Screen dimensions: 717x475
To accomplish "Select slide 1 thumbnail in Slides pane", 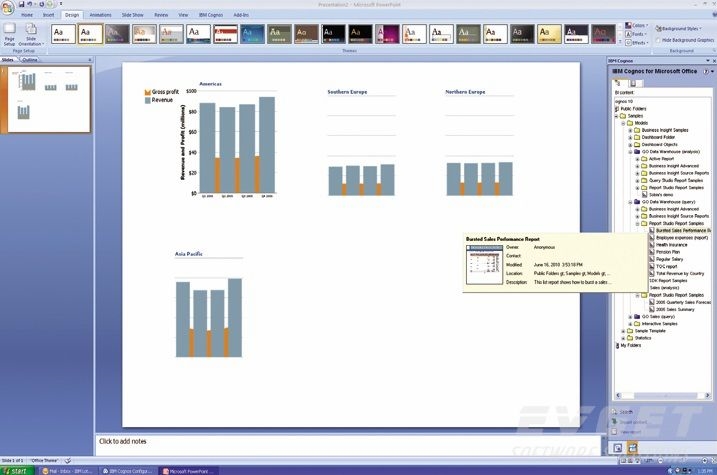I will 49,99.
